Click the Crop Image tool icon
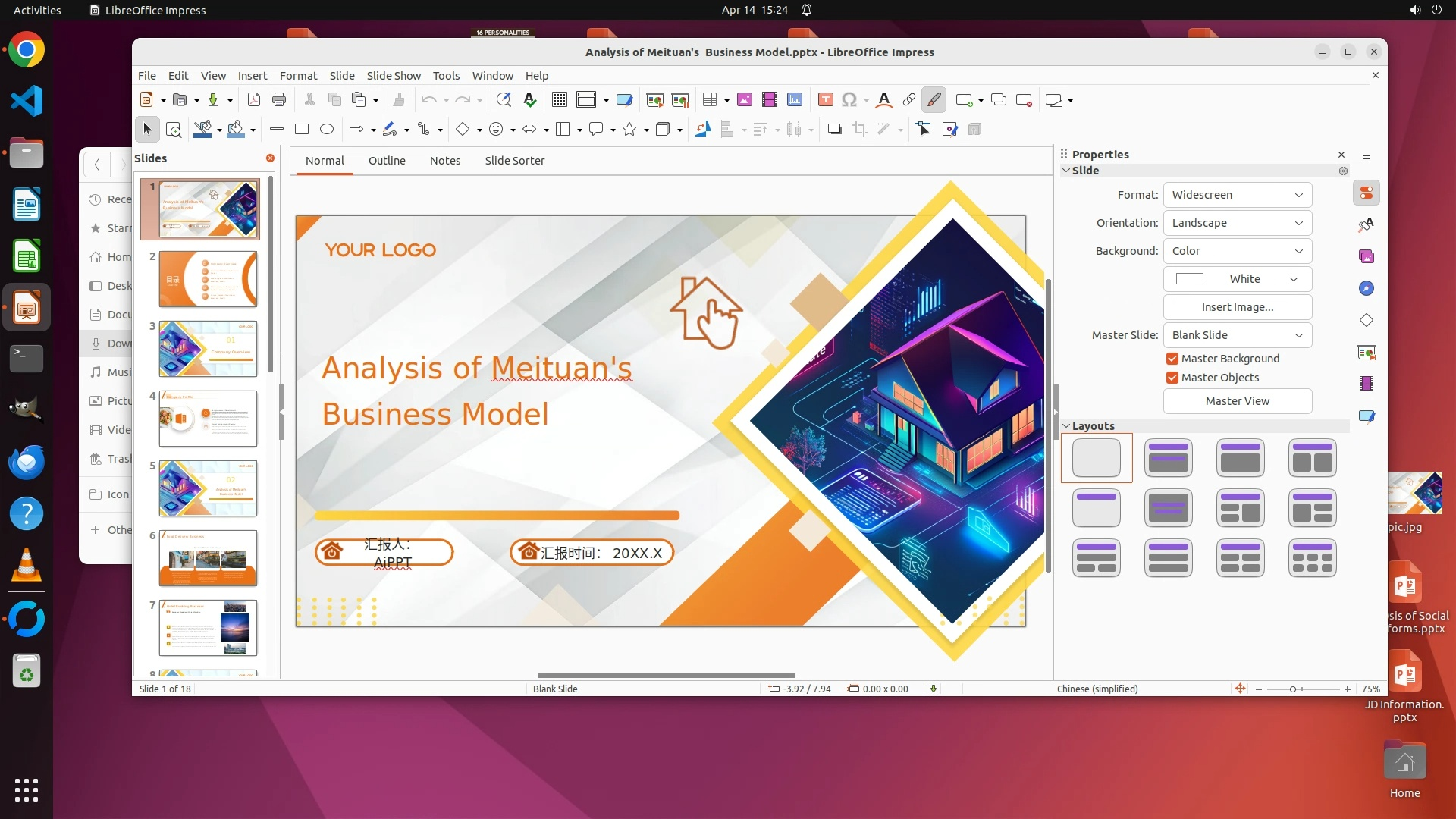This screenshot has height=819, width=1456. click(x=860, y=130)
